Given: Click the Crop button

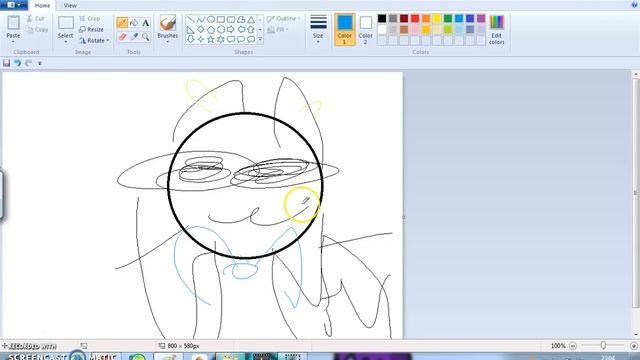Looking at the screenshot, I should pos(89,19).
